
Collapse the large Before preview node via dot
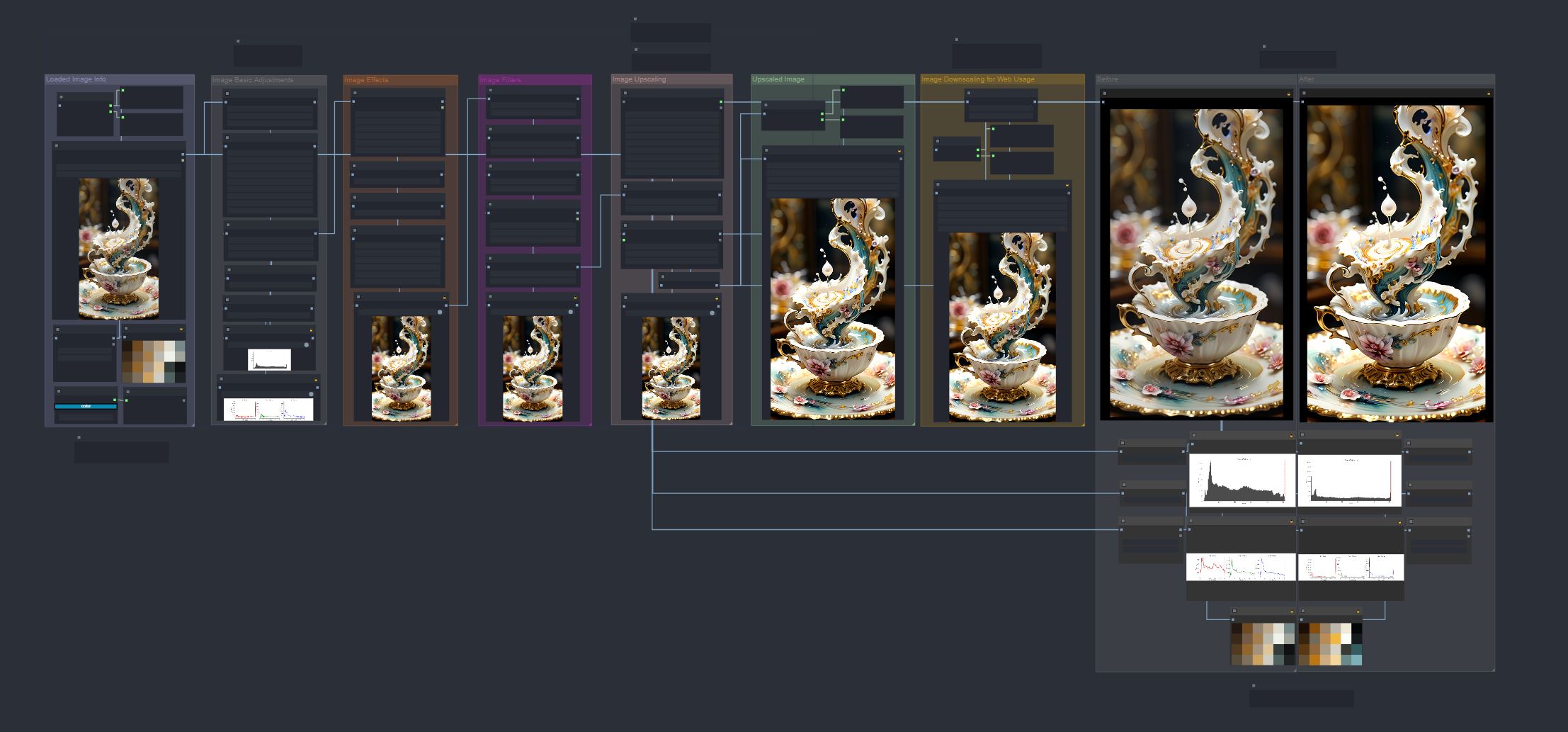pyautogui.click(x=1103, y=93)
